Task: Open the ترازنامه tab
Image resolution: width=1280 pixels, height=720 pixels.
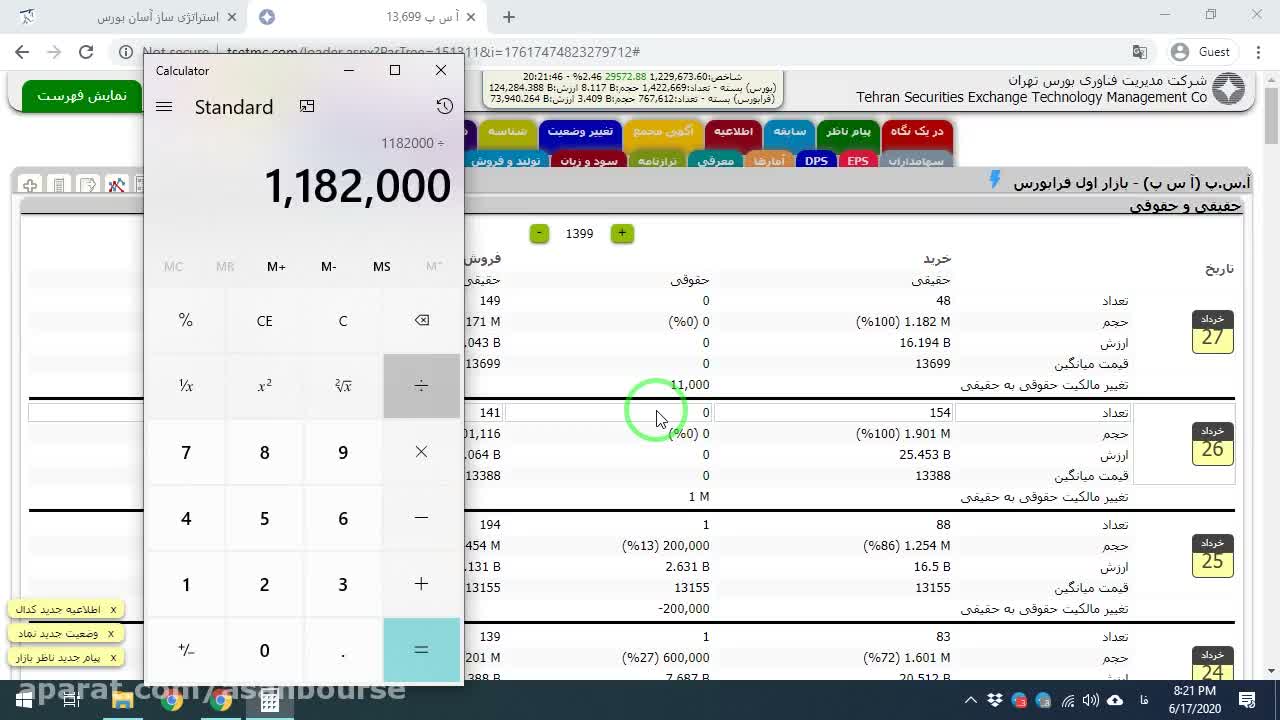Action: 657,160
